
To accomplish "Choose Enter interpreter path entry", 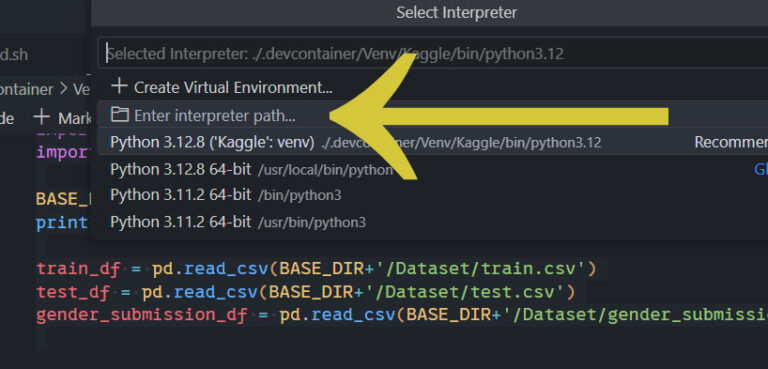I will [x=430, y=115].
